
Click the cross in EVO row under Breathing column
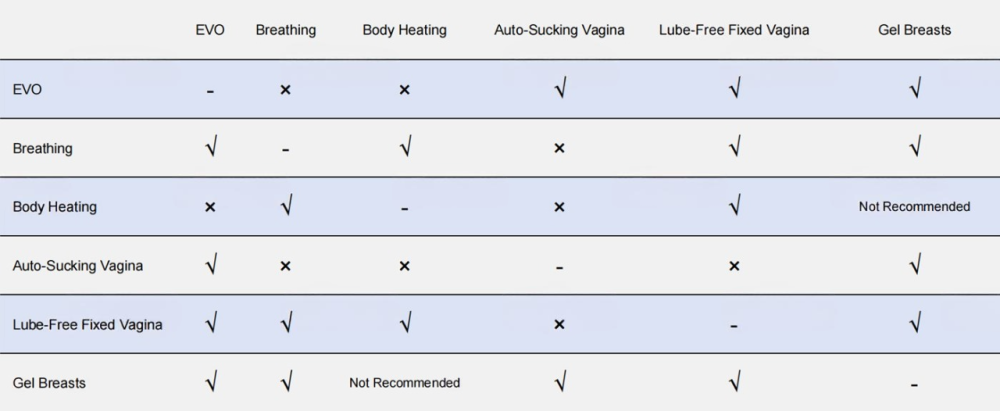tap(285, 89)
